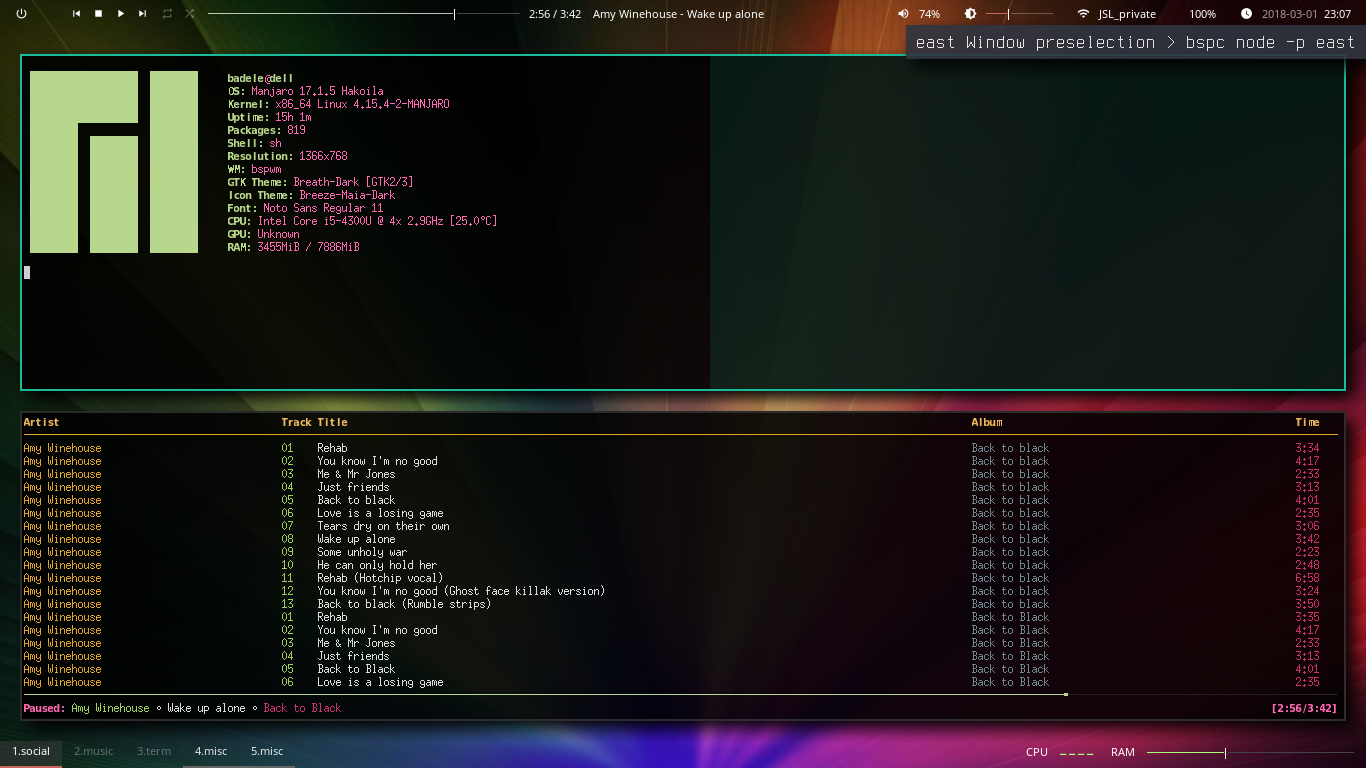Click track number 10 in the playlist
This screenshot has width=1366, height=768.
pos(287,565)
